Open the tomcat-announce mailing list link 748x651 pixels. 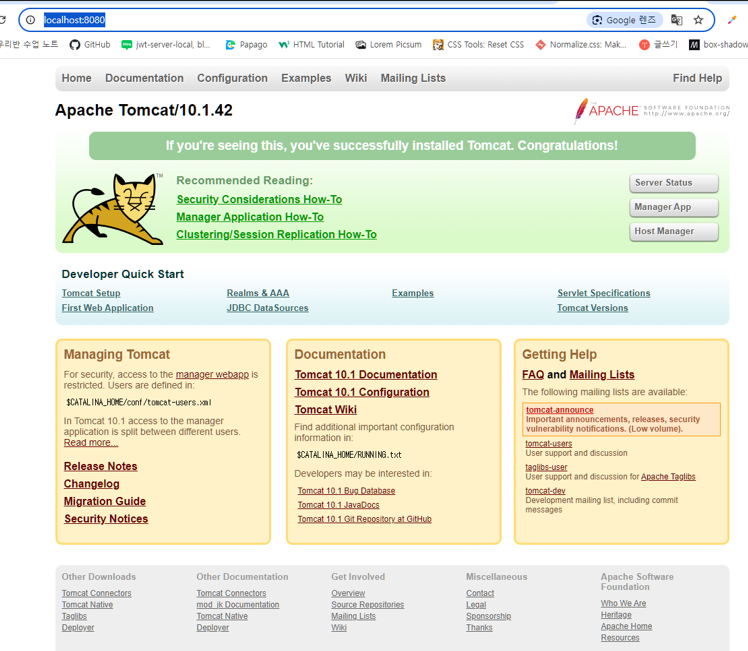coord(560,410)
